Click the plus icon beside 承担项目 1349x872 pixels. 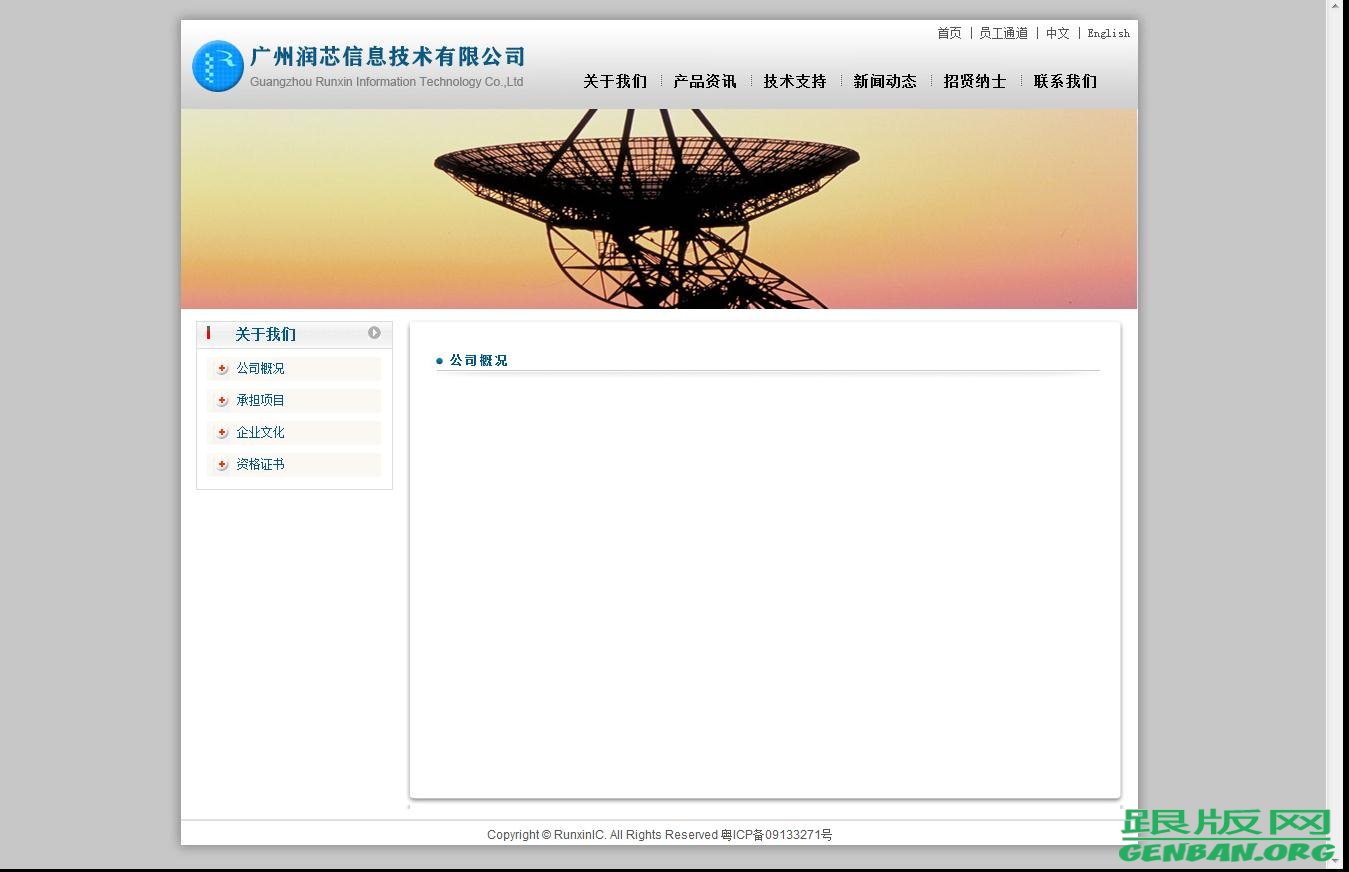(221, 401)
